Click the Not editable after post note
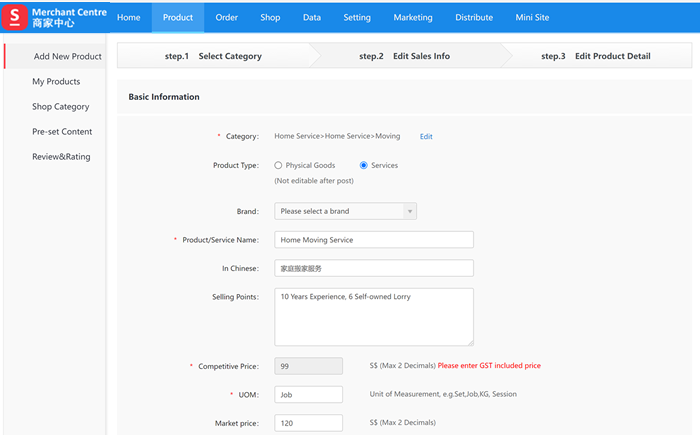Viewport: 700px width, 435px height. pyautogui.click(x=314, y=181)
